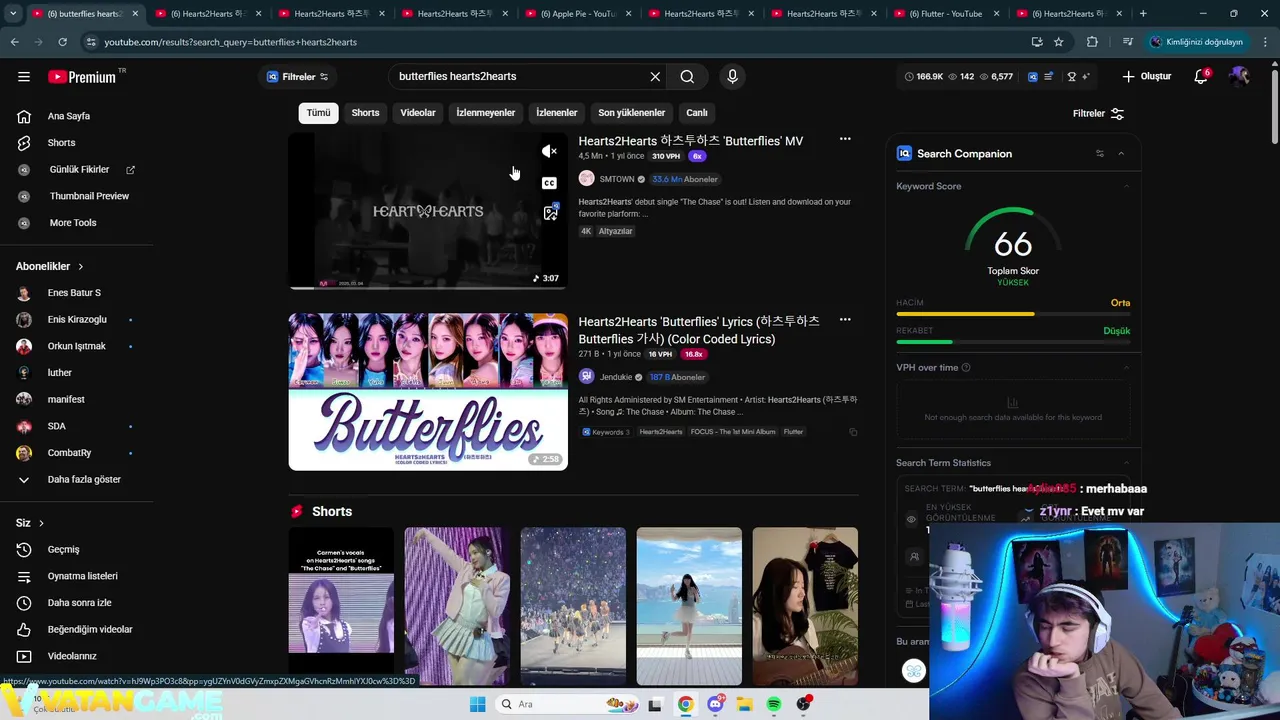1280x720 pixels.
Task: Unmute the video preview
Action: coord(549,151)
